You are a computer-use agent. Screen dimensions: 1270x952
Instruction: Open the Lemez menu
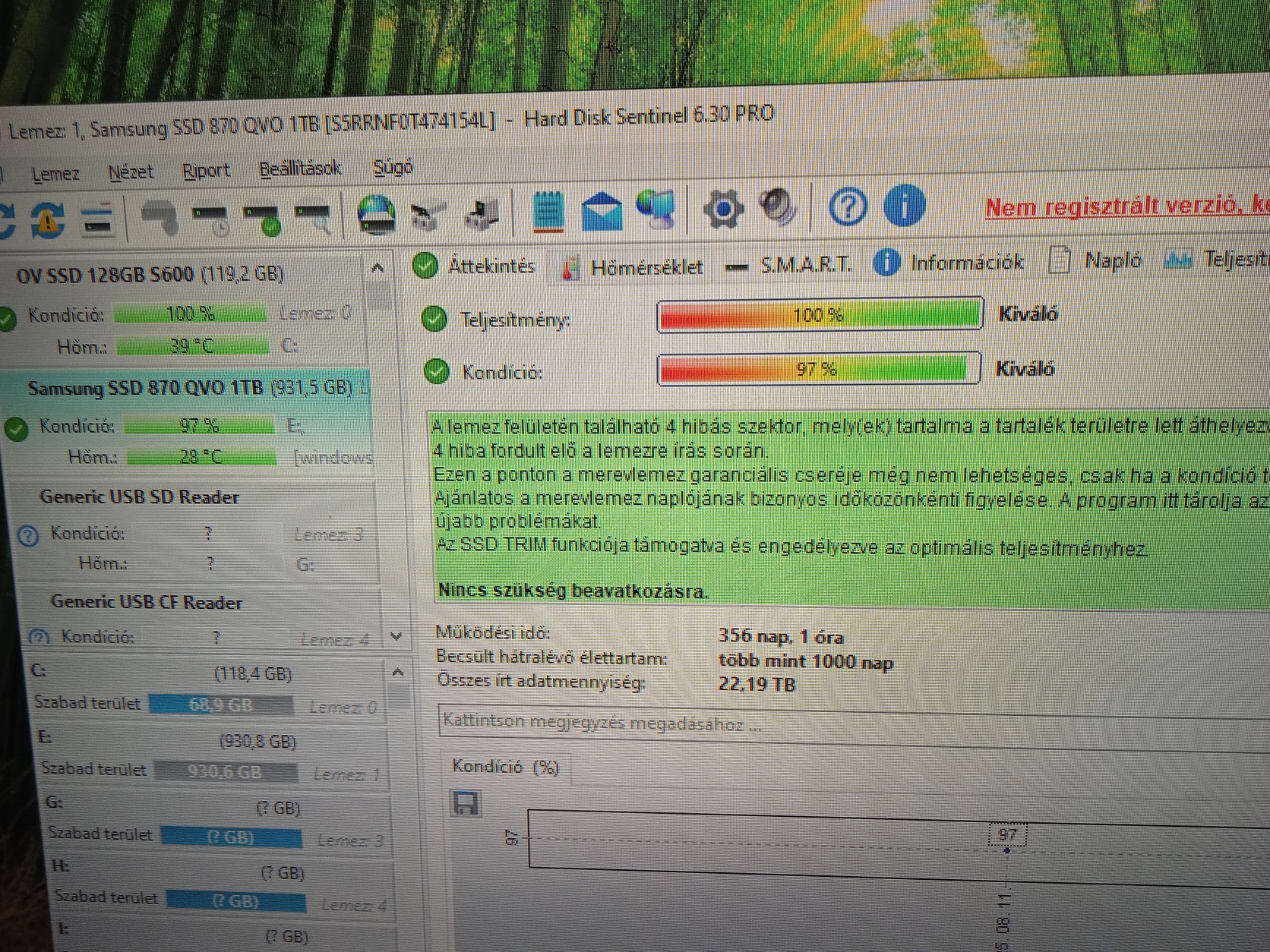point(55,174)
